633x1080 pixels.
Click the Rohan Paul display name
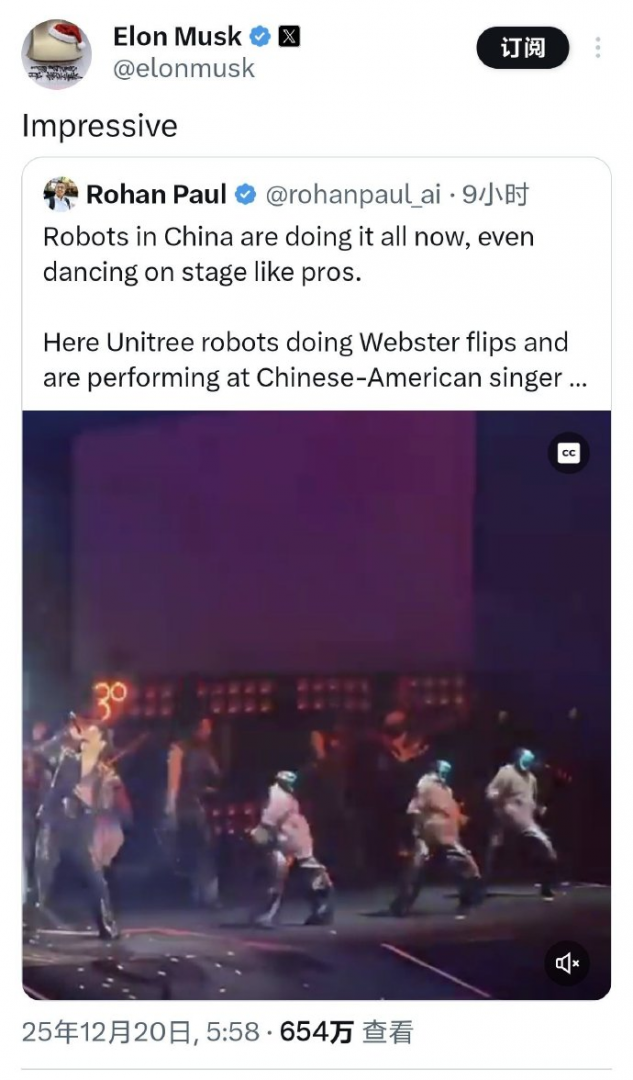coord(156,195)
